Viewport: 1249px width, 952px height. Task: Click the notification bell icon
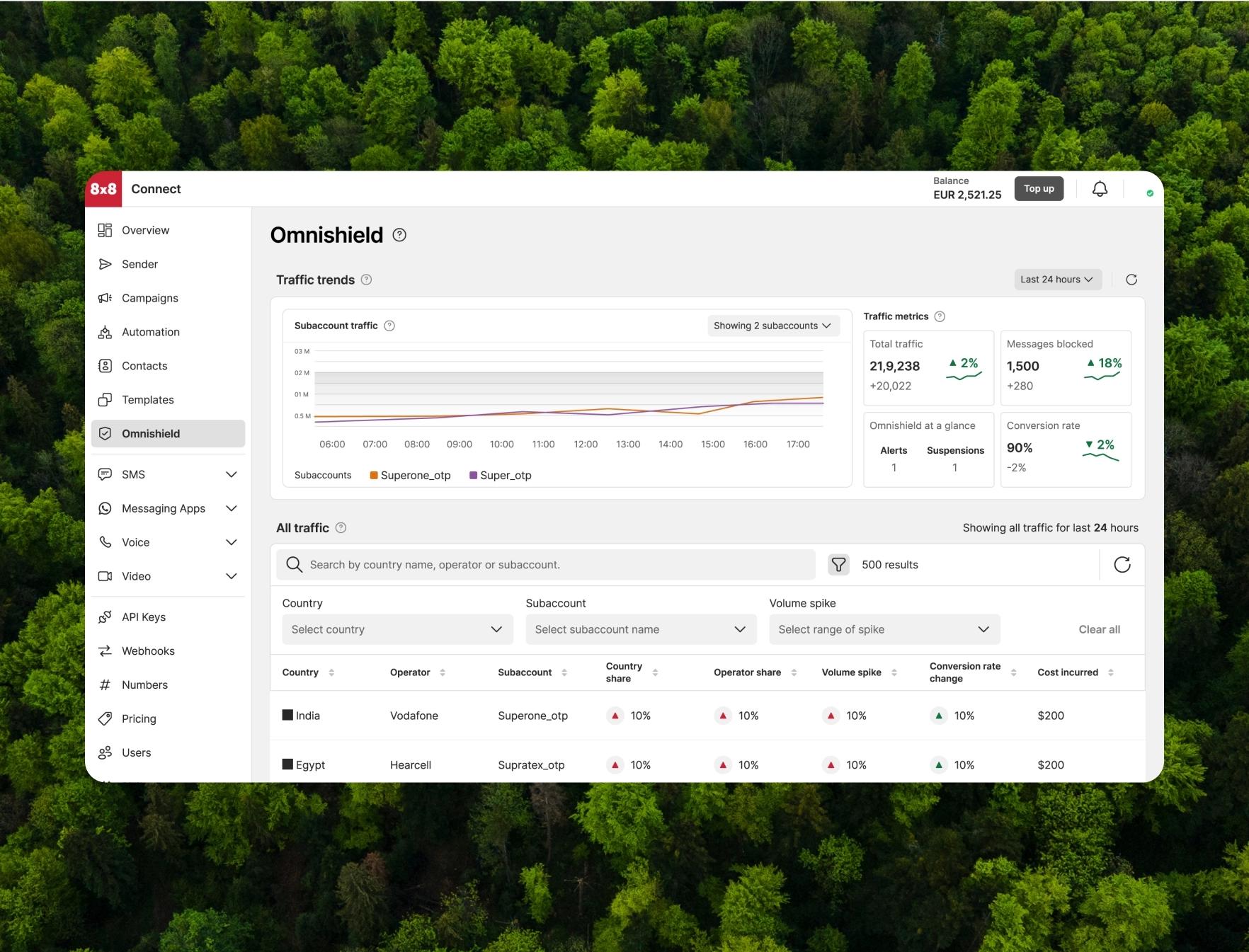pyautogui.click(x=1100, y=189)
